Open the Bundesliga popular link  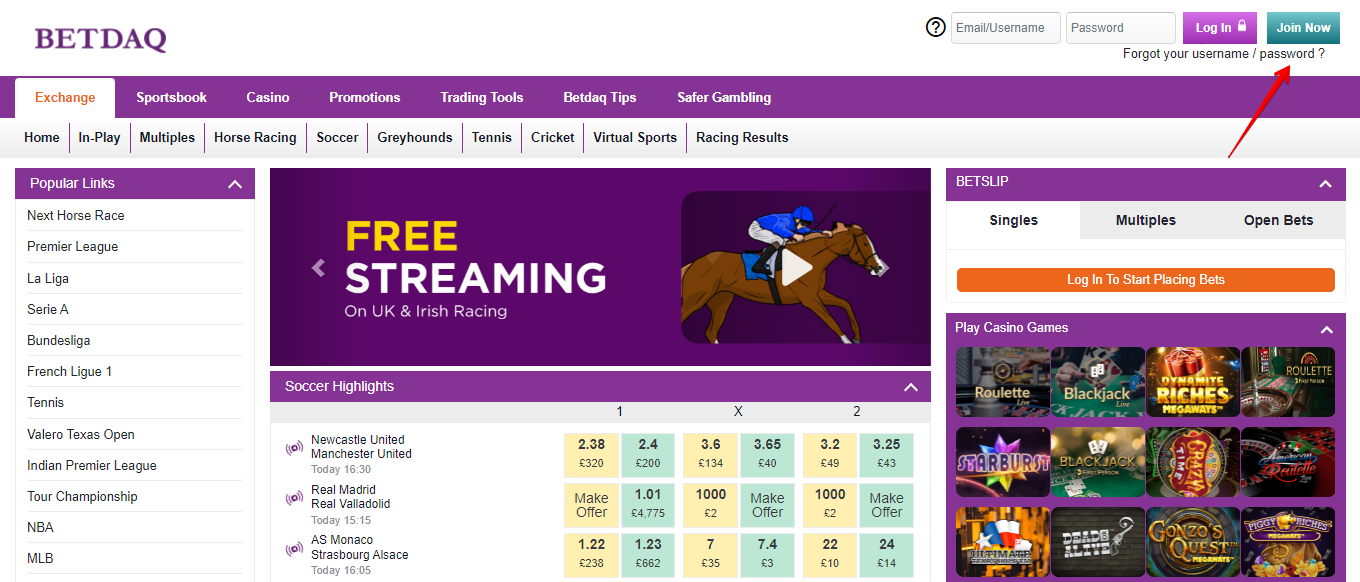tap(59, 341)
